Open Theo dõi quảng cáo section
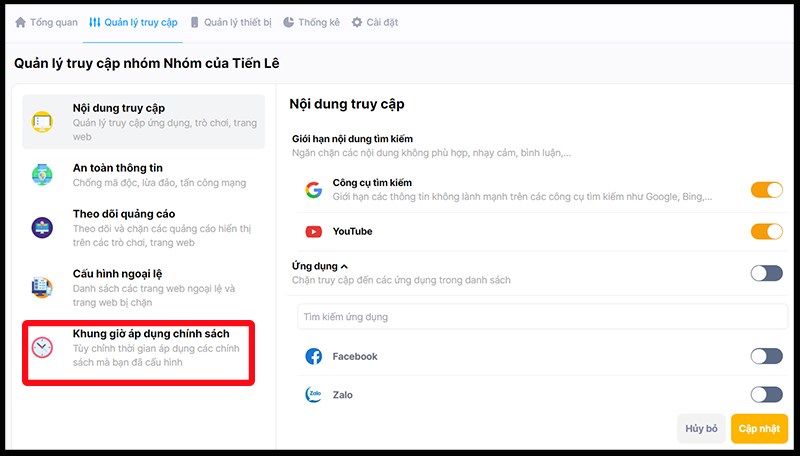The width and height of the screenshot is (800, 456). coord(143,227)
